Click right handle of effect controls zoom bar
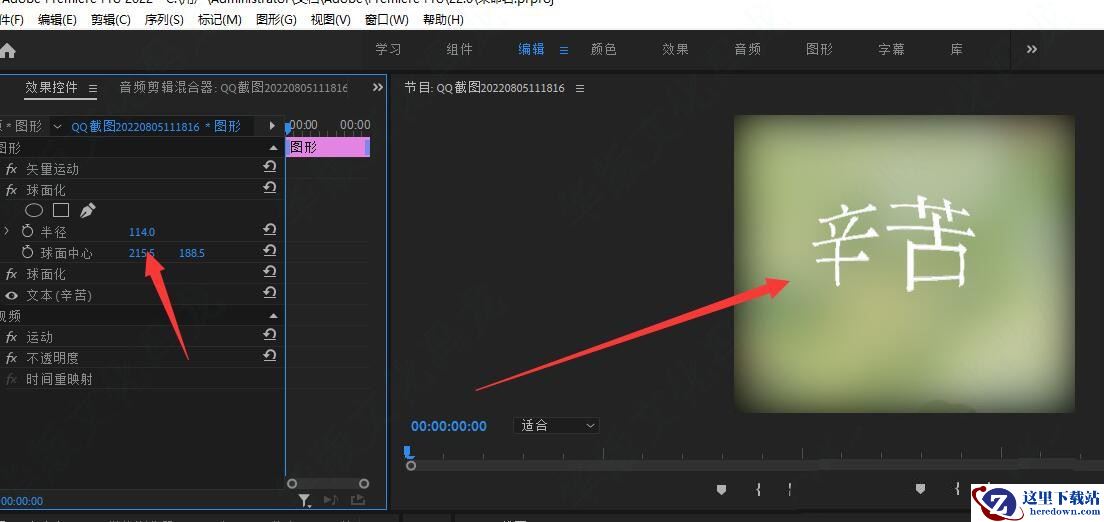Viewport: 1104px width, 522px height. 364,483
